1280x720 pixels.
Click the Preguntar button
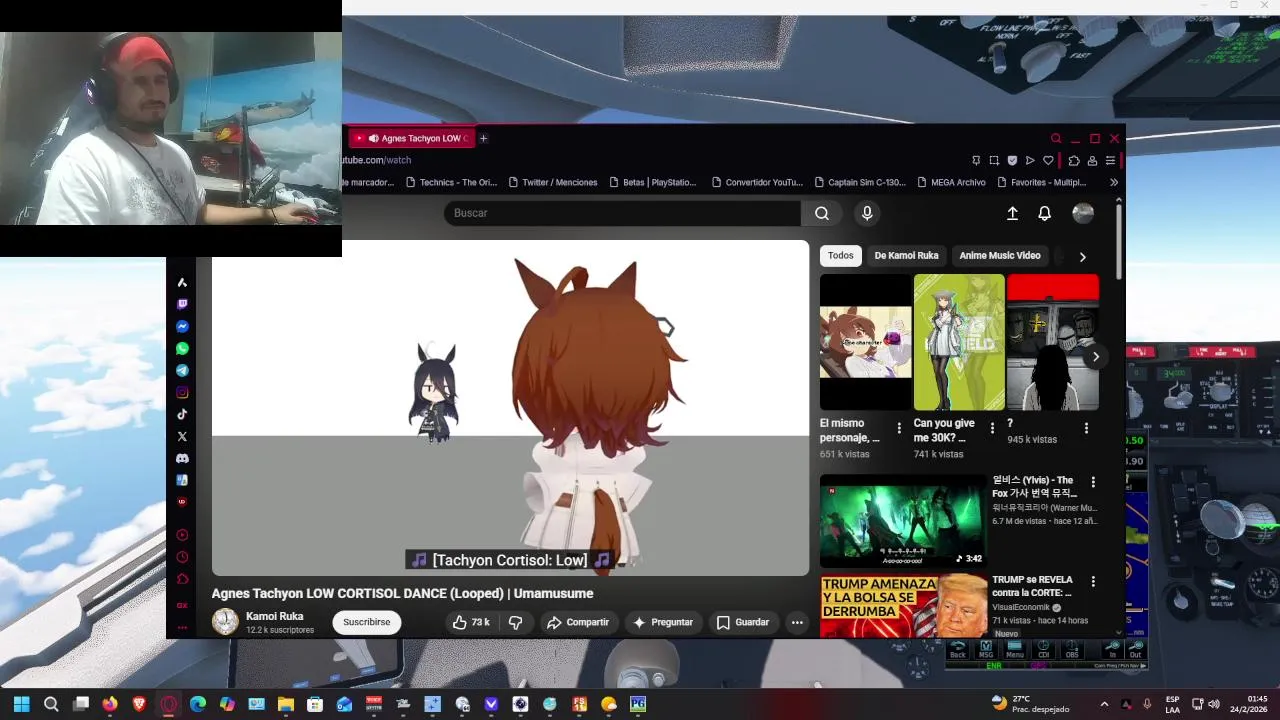pyautogui.click(x=662, y=622)
